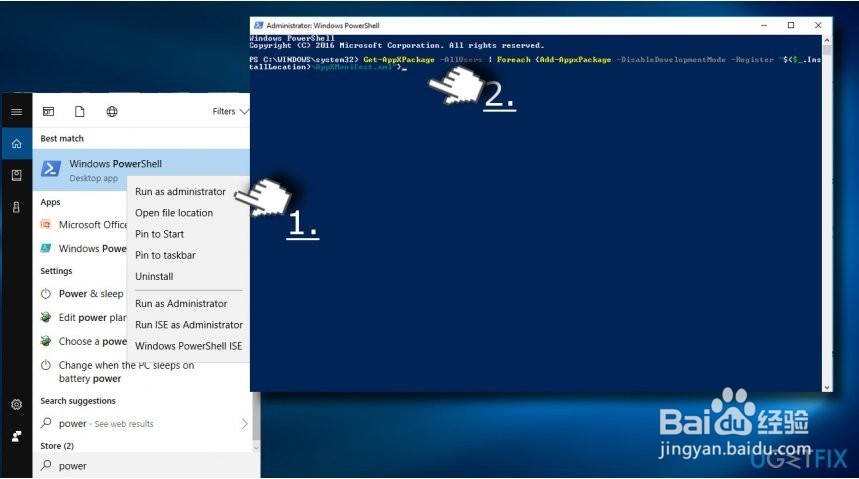Click the Settings section heading
The image size is (859, 479).
56,271
